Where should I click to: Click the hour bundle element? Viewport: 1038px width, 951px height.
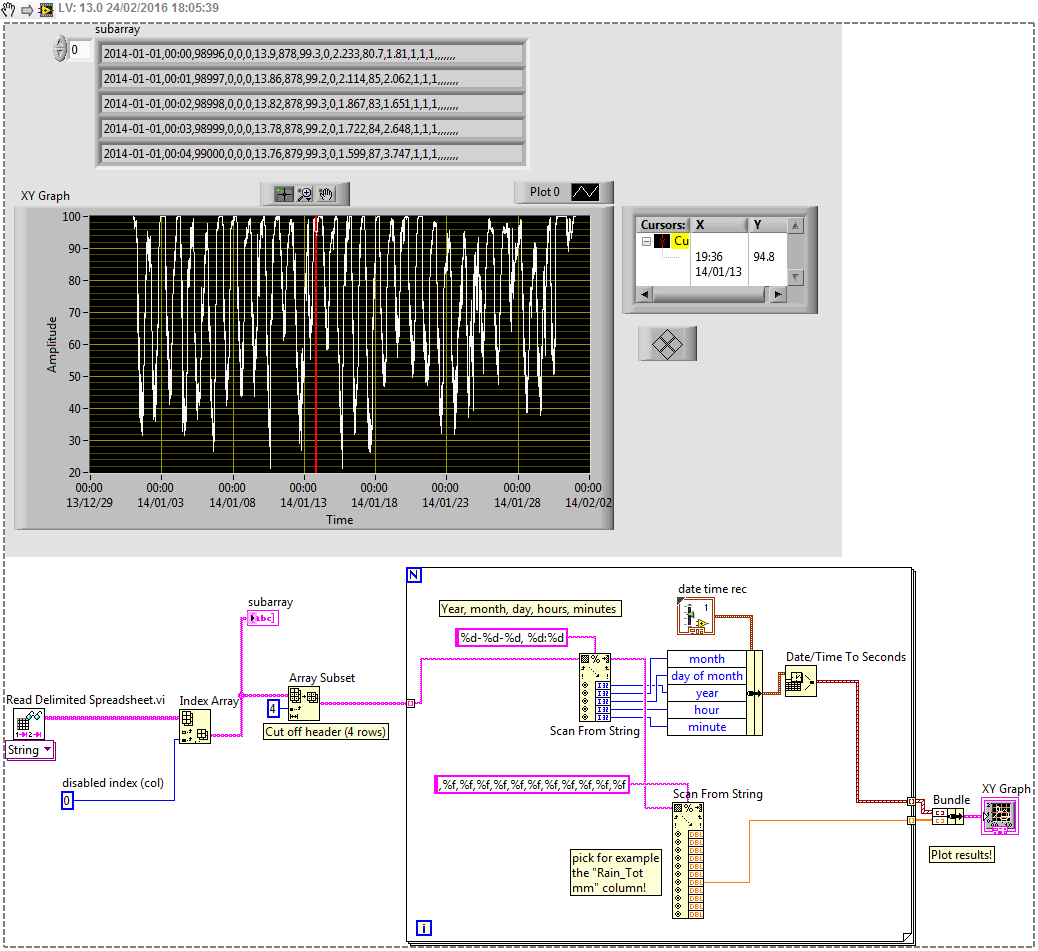click(x=706, y=710)
